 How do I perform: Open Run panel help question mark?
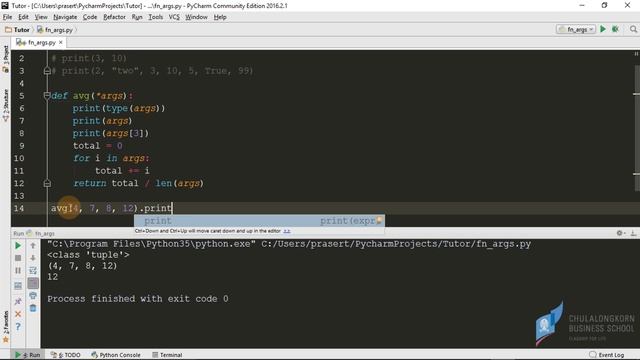[18, 327]
